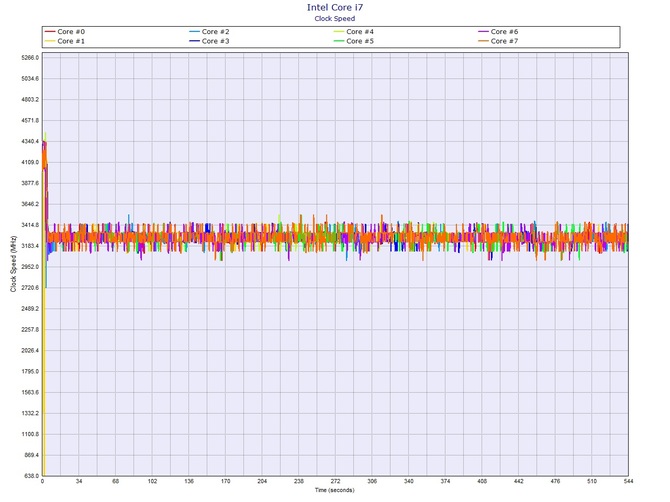Screen dimensions: 670x502
Task: Click the 1795.0 y-axis value
Action: [x=30, y=372]
